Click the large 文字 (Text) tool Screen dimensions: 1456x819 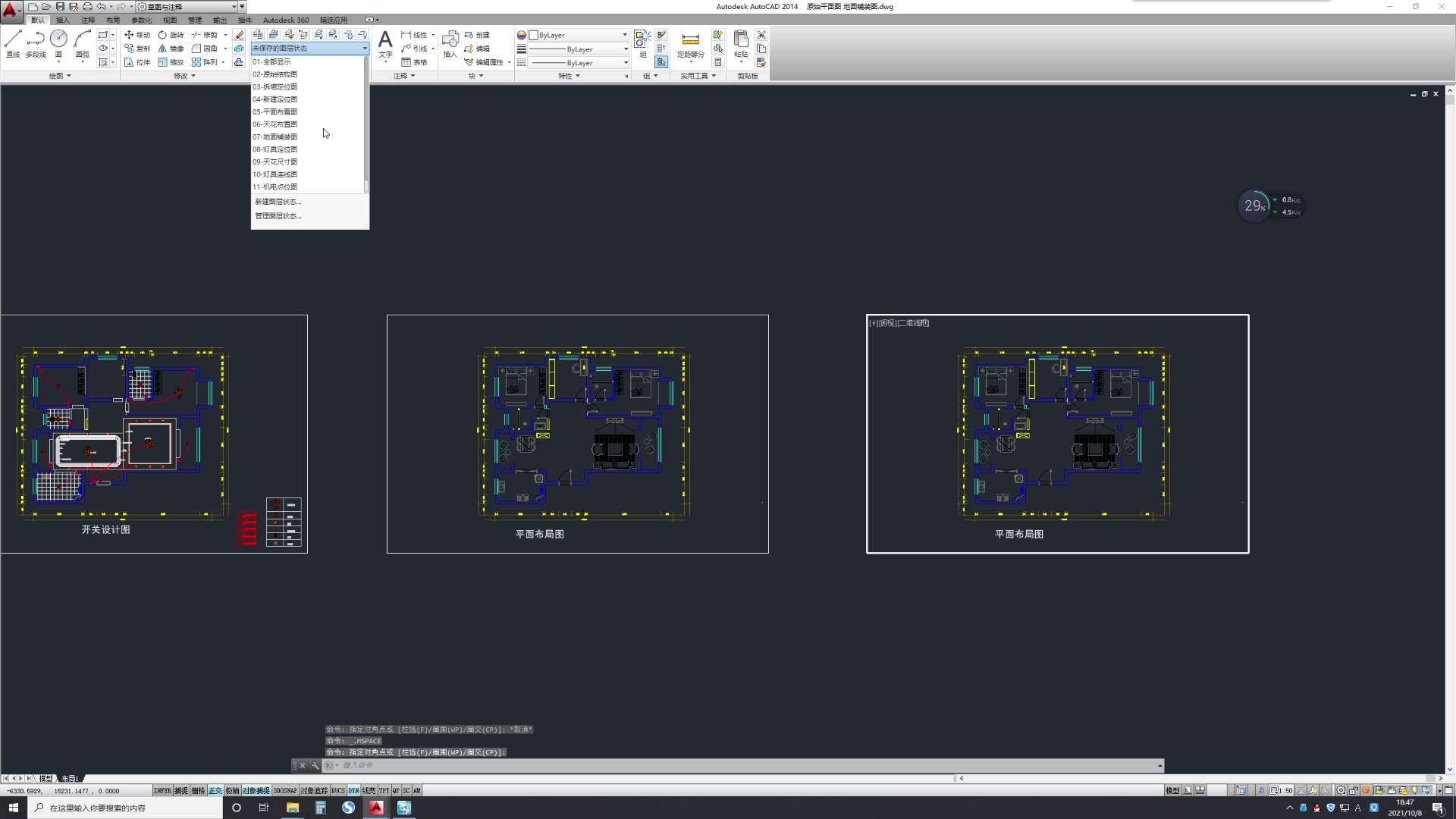coord(385,44)
